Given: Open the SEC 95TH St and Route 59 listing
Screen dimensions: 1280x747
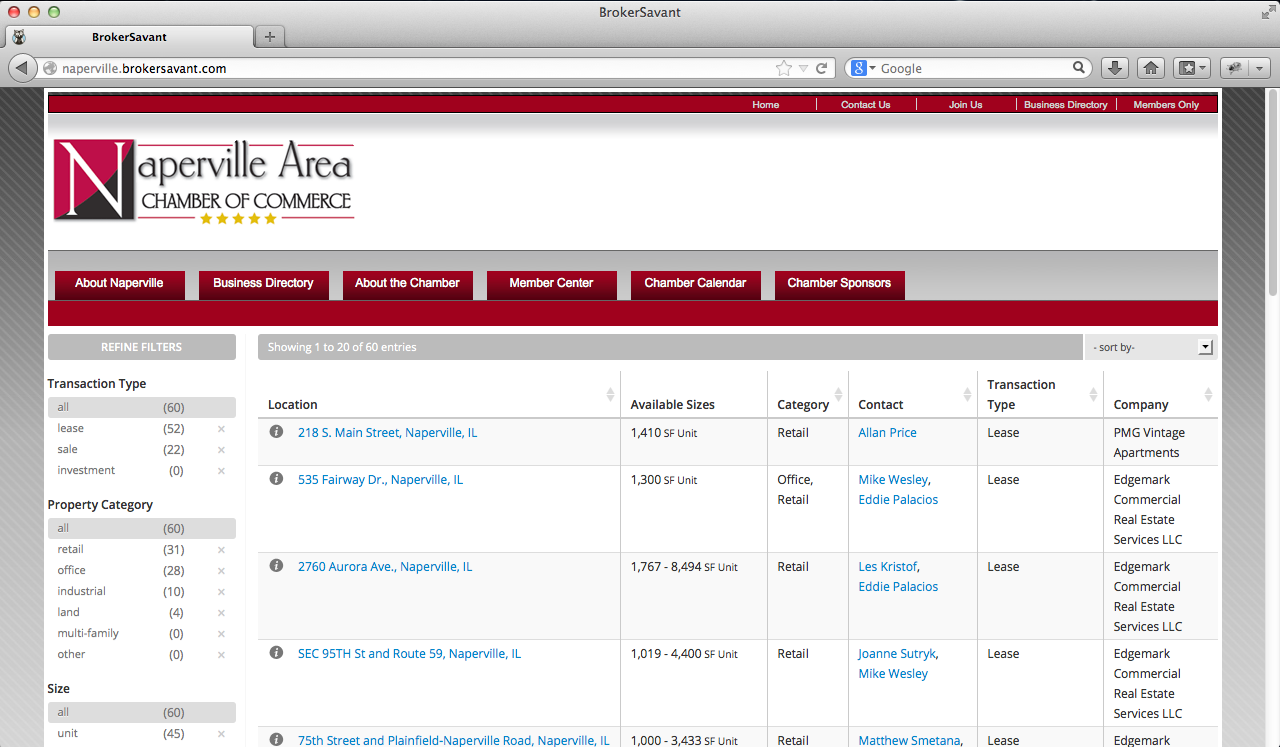Looking at the screenshot, I should (409, 654).
